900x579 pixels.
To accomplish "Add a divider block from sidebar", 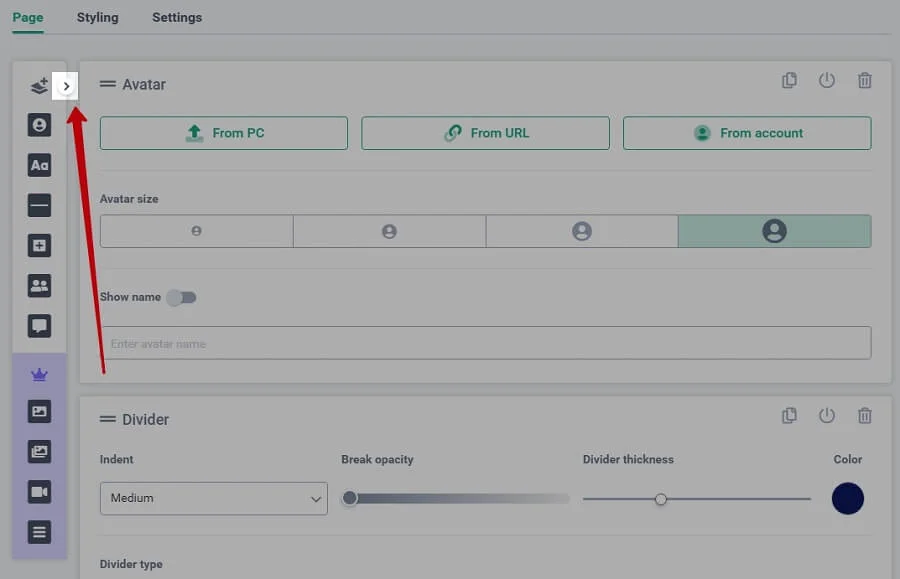I will pyautogui.click(x=39, y=206).
